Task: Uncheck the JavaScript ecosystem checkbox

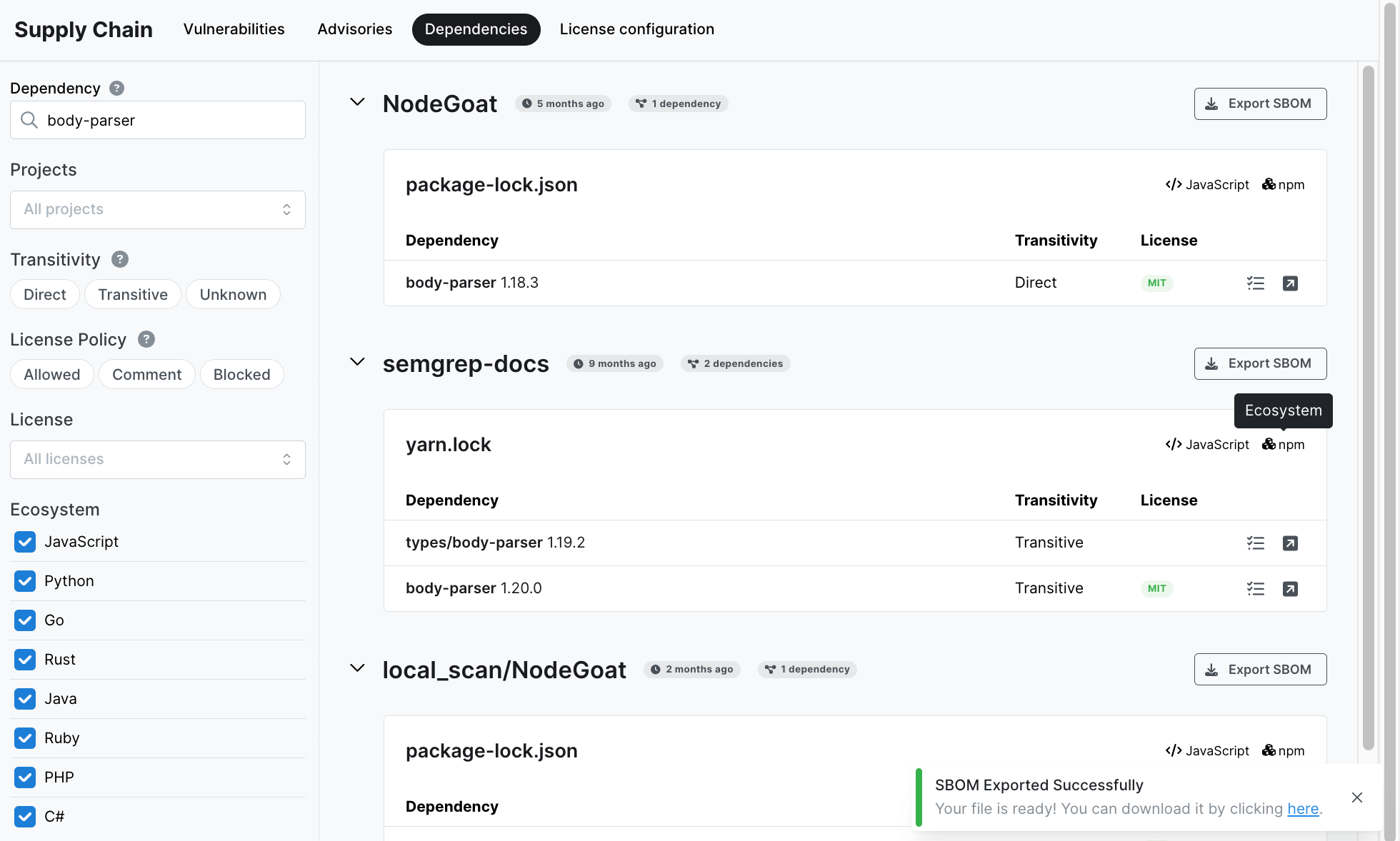Action: coord(25,542)
